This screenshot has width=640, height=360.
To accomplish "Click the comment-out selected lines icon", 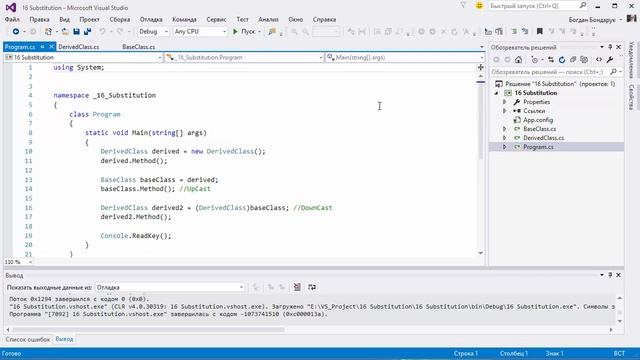I will 514,31.
